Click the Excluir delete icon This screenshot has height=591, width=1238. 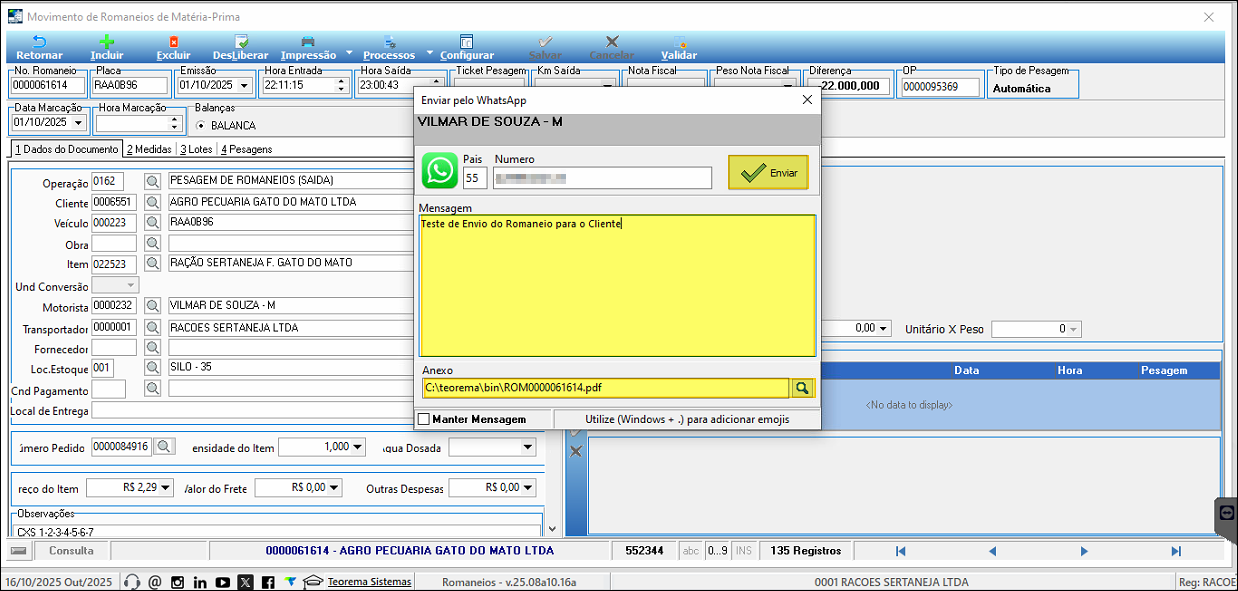tap(173, 42)
